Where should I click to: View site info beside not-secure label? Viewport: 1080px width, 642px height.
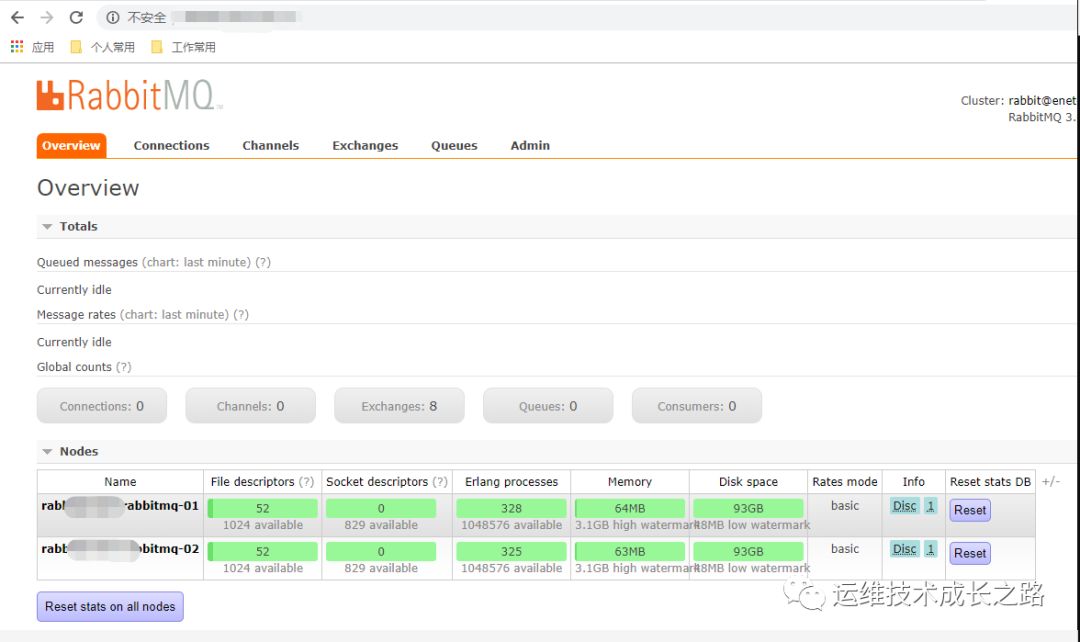pyautogui.click(x=113, y=17)
